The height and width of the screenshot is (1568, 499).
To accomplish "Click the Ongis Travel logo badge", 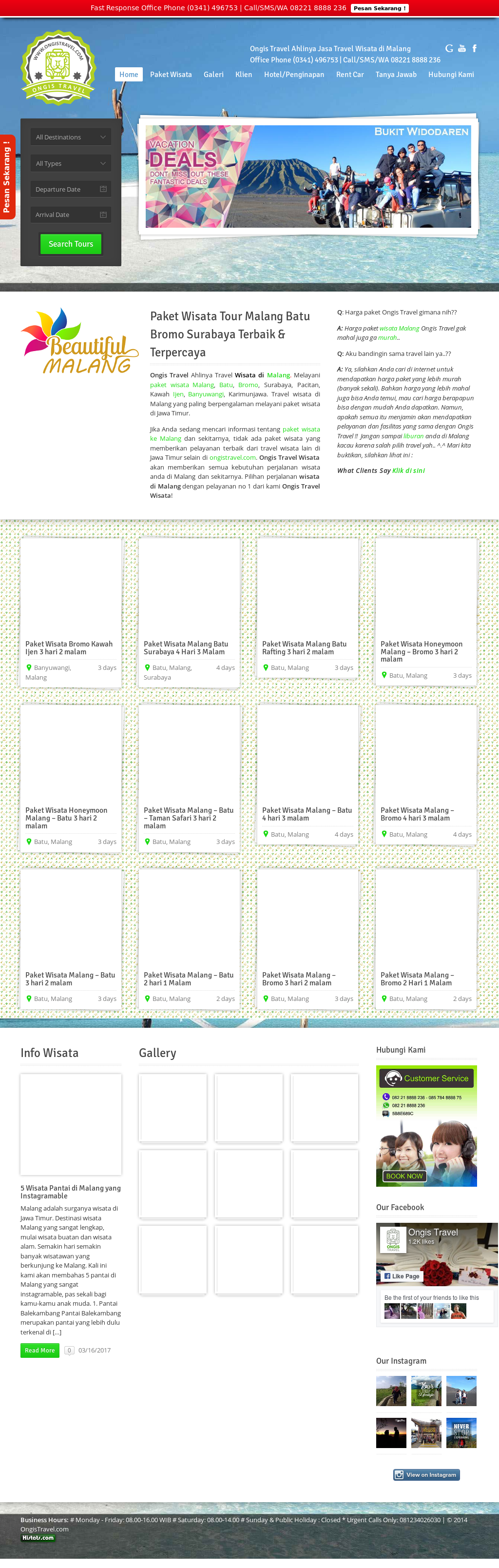I will (x=58, y=67).
